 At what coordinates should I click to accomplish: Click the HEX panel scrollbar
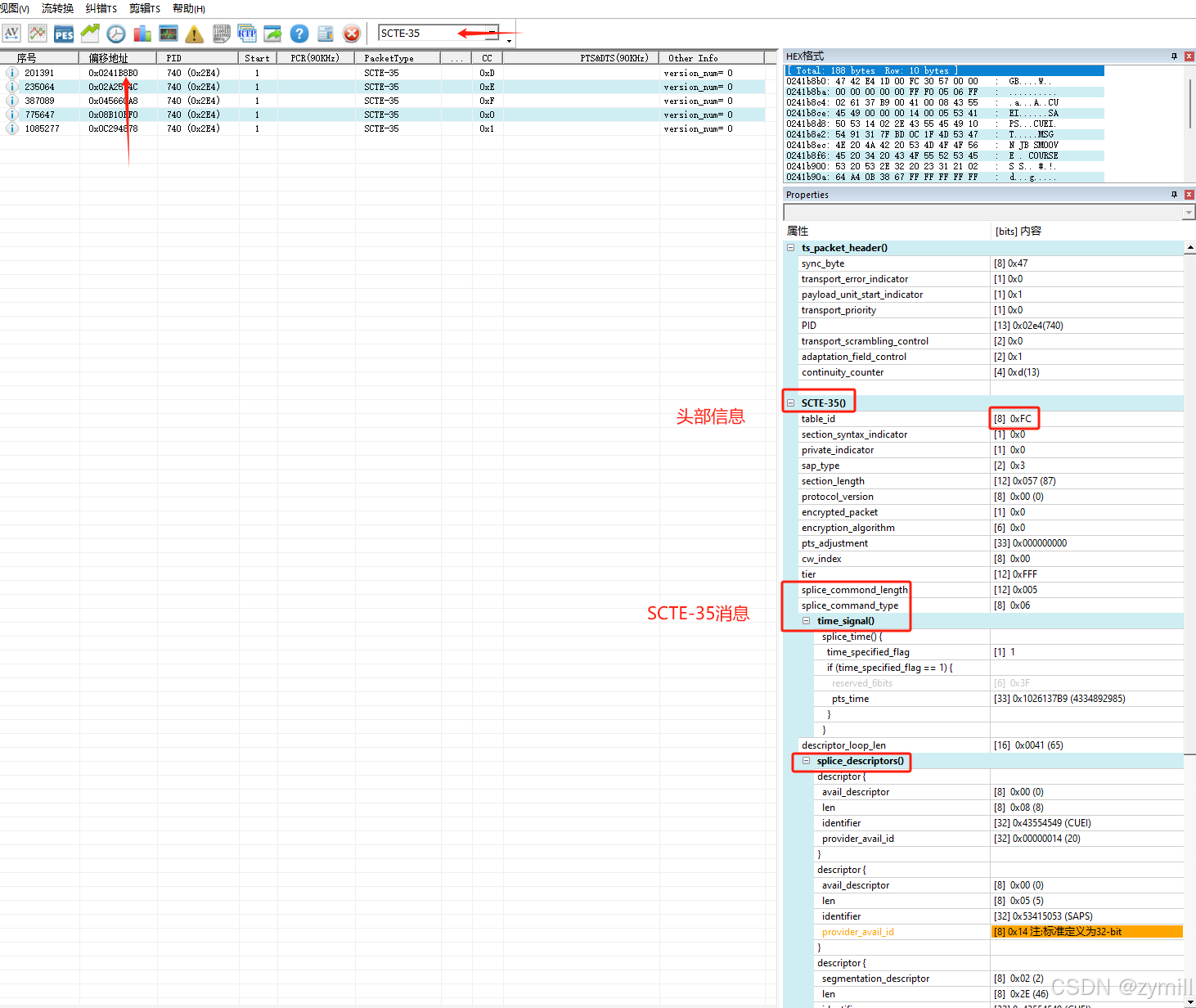click(x=1189, y=105)
